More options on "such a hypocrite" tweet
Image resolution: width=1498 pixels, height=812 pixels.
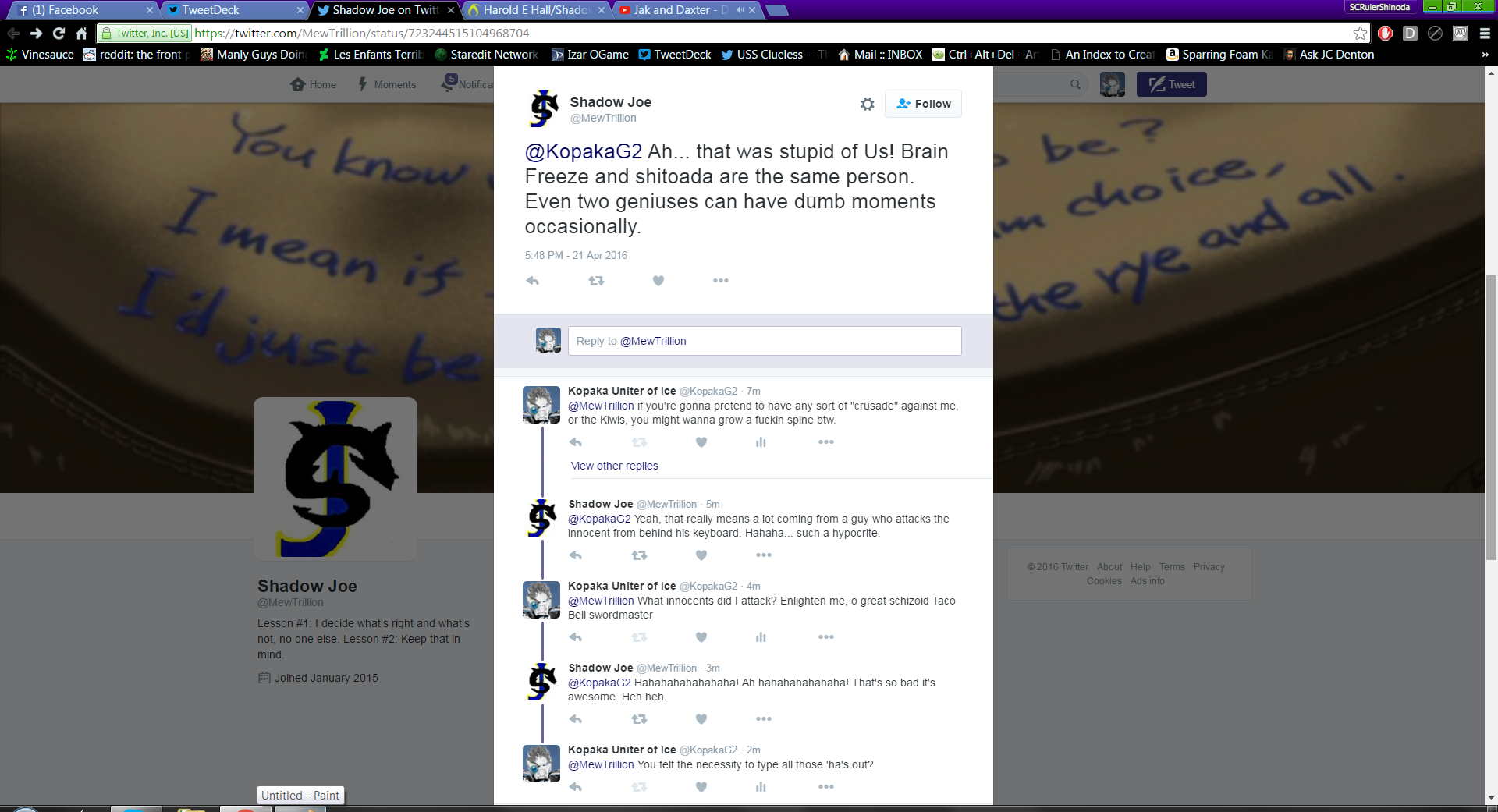click(x=764, y=555)
